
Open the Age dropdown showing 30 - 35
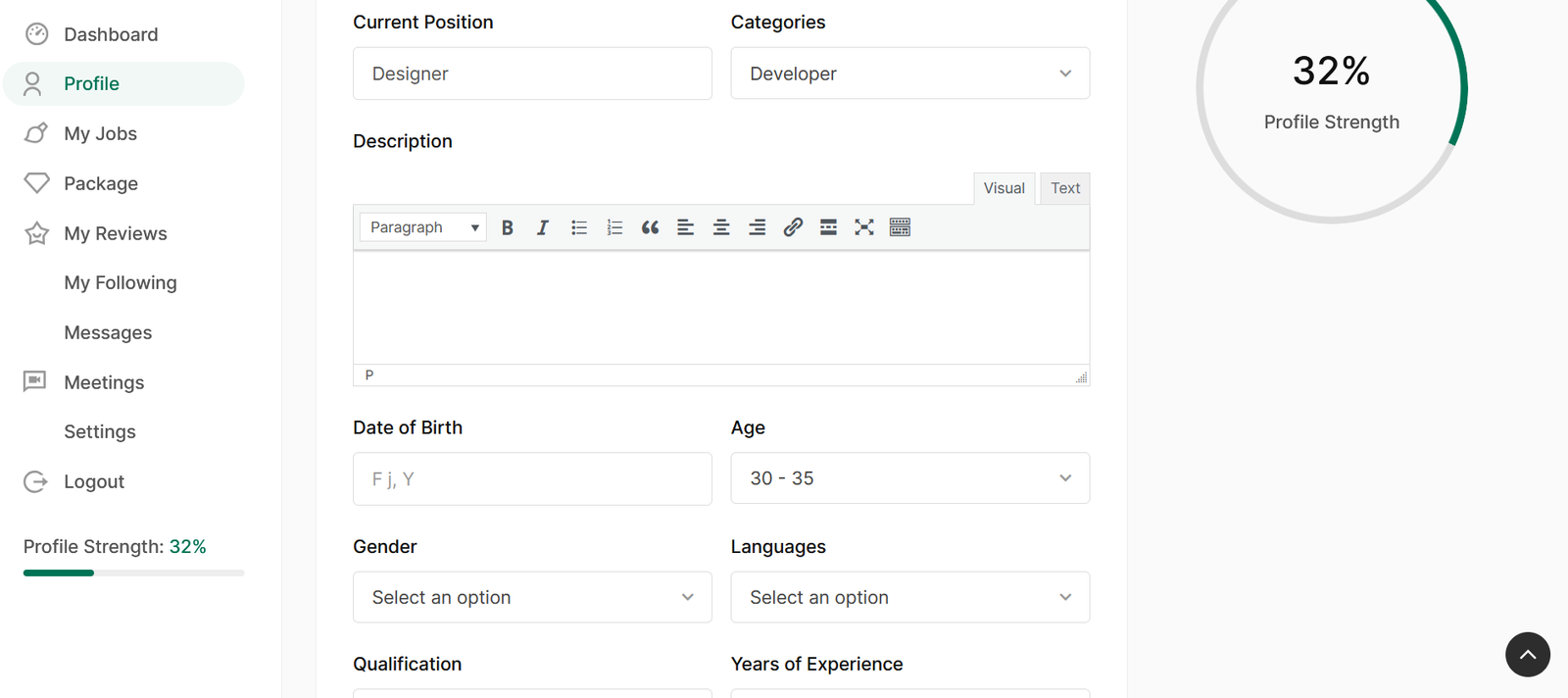tap(910, 478)
